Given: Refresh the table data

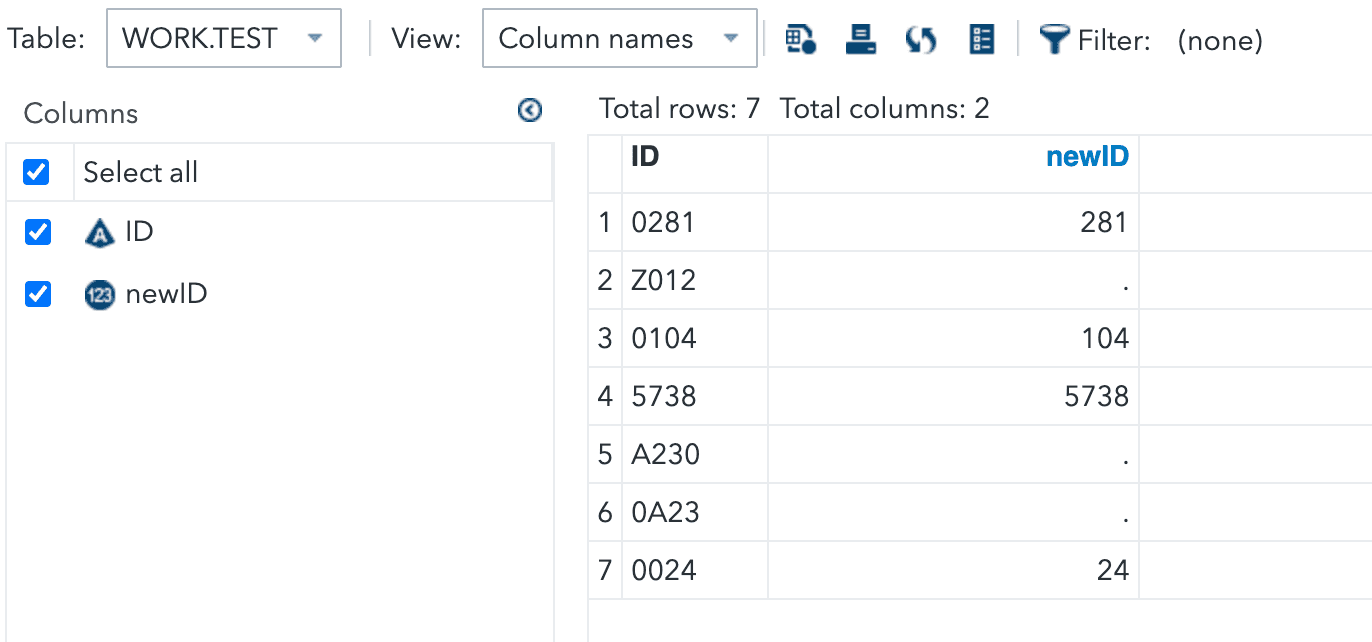Looking at the screenshot, I should [919, 39].
